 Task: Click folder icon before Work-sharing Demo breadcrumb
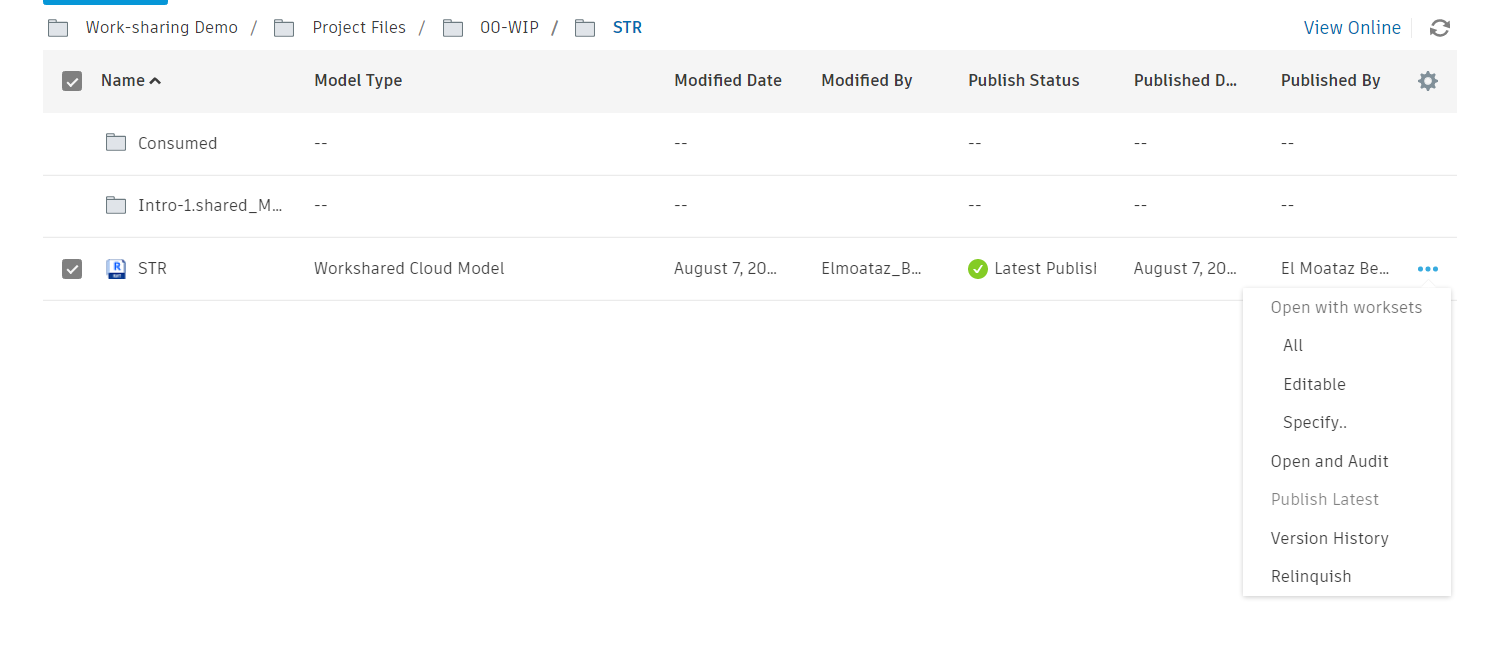(58, 28)
